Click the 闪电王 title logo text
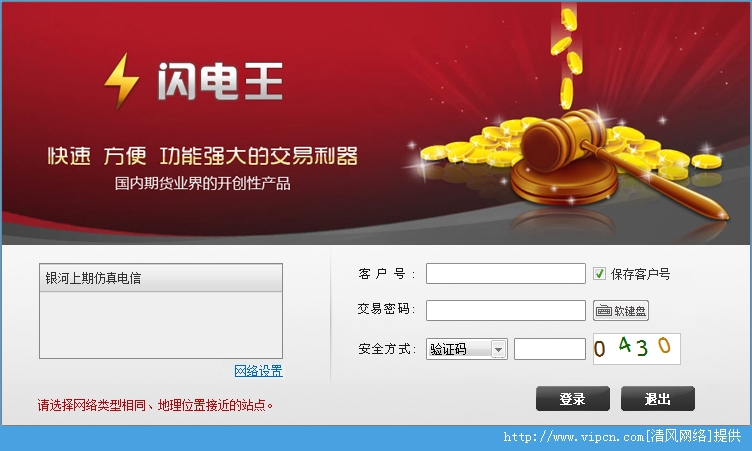This screenshot has height=451, width=752. [220, 82]
